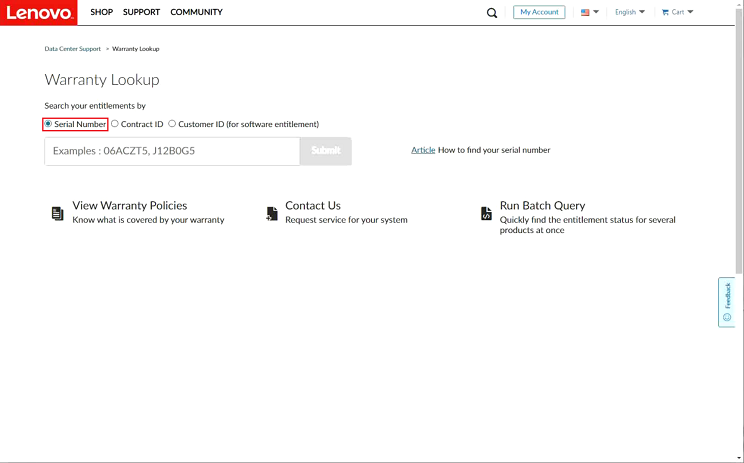
Task: Expand the Cart dropdown arrow
Action: point(690,12)
